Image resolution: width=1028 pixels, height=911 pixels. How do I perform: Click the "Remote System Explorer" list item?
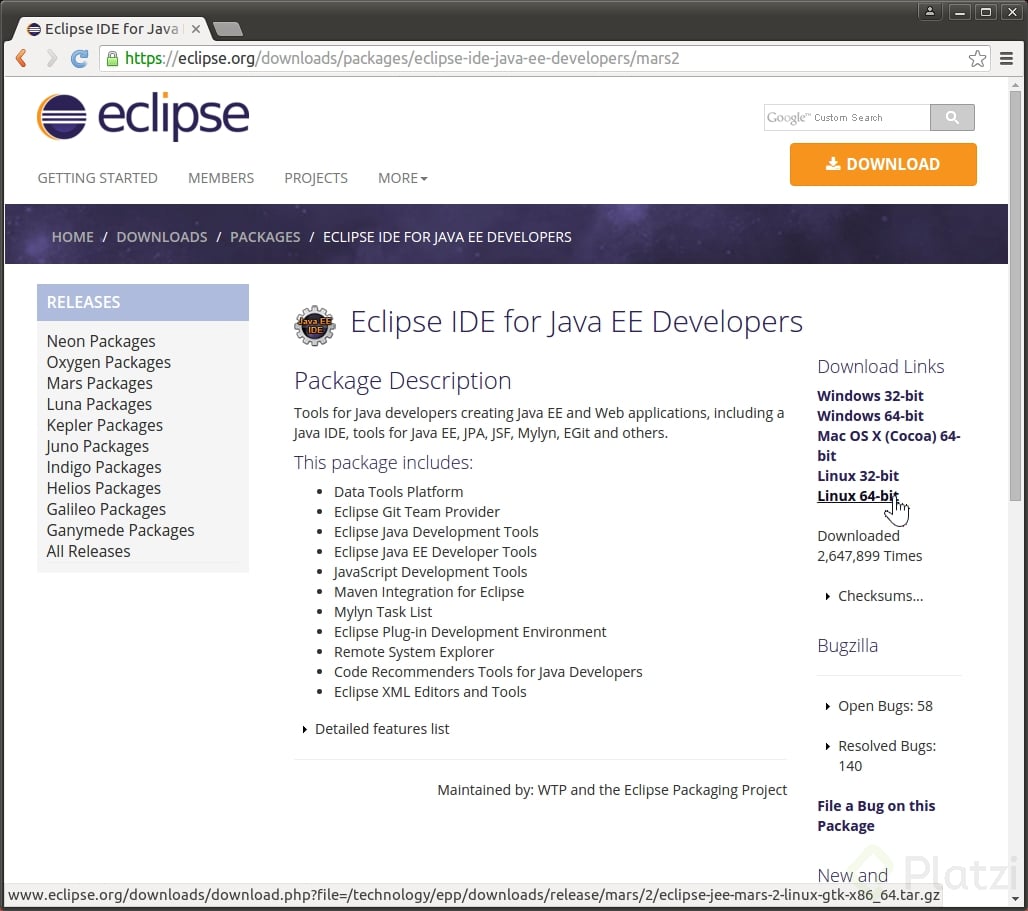414,652
